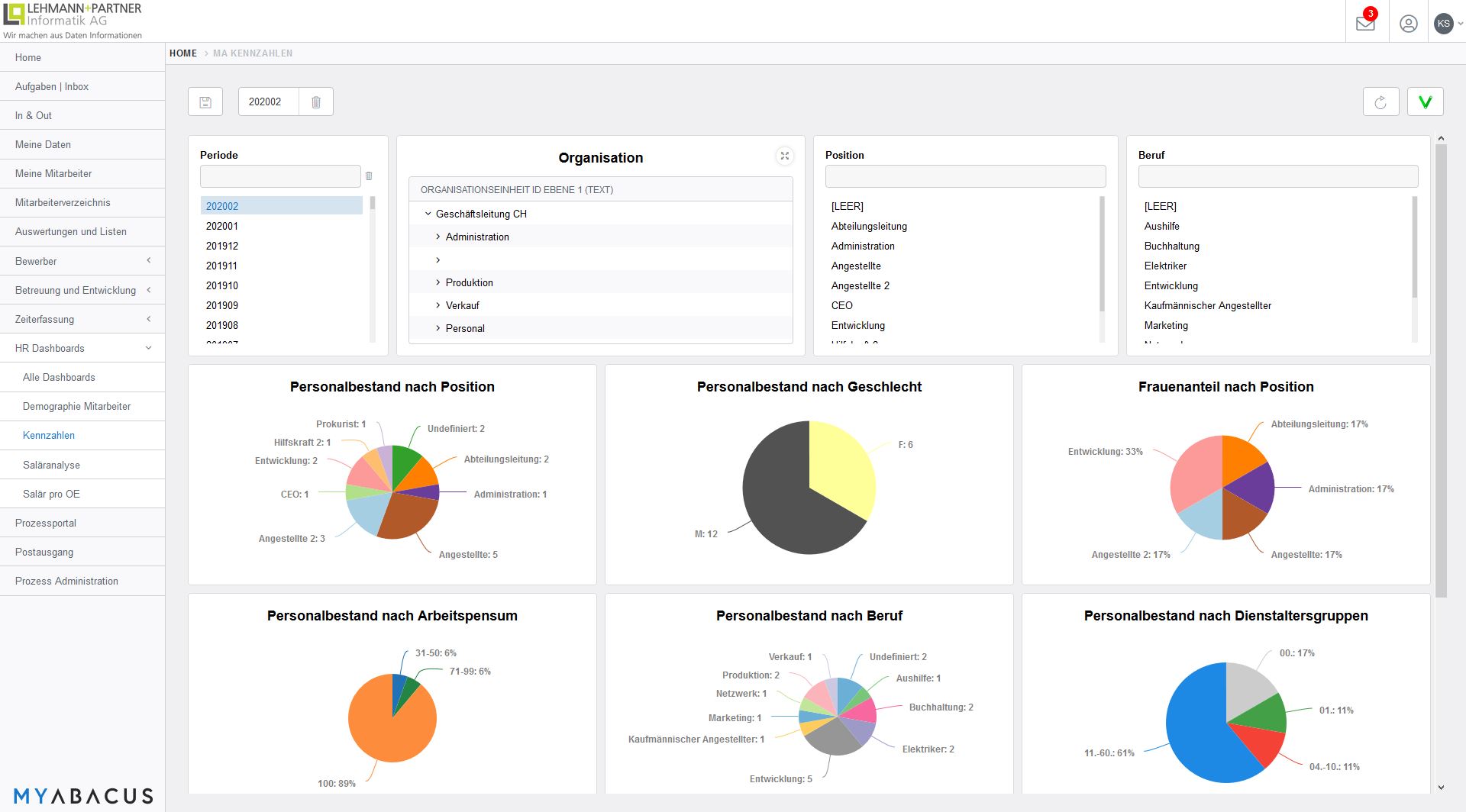The image size is (1466, 812).
Task: Expand the Verkauf organisation node
Action: [x=438, y=305]
